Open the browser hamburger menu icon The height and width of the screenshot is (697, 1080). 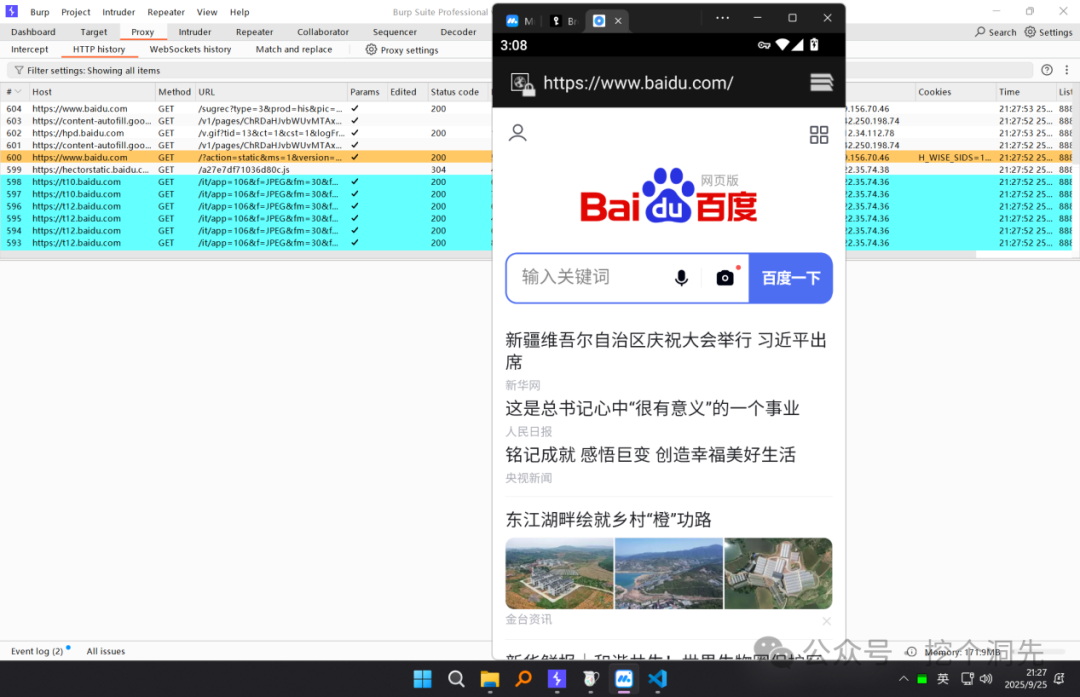point(821,83)
